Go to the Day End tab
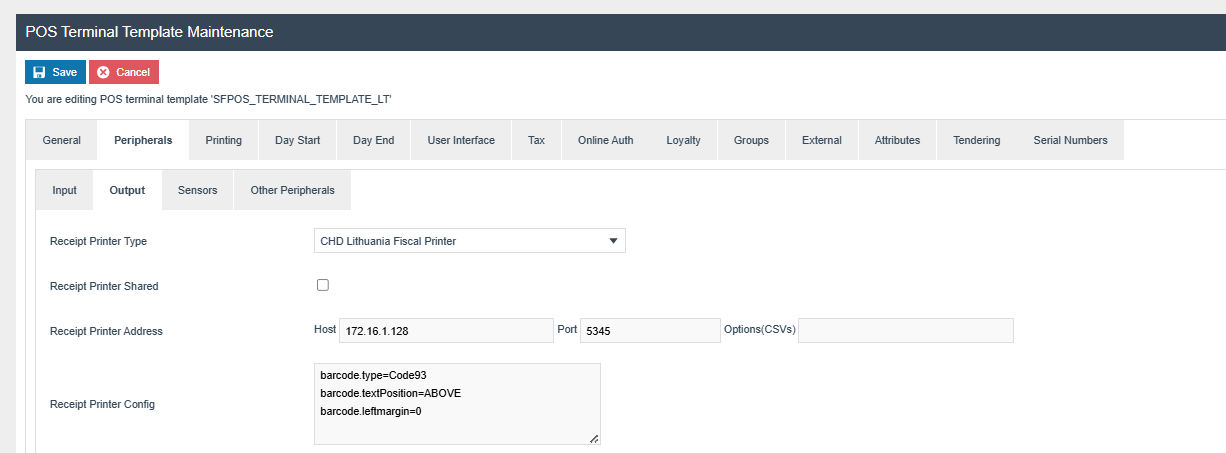This screenshot has height=453, width=1226. [x=374, y=140]
